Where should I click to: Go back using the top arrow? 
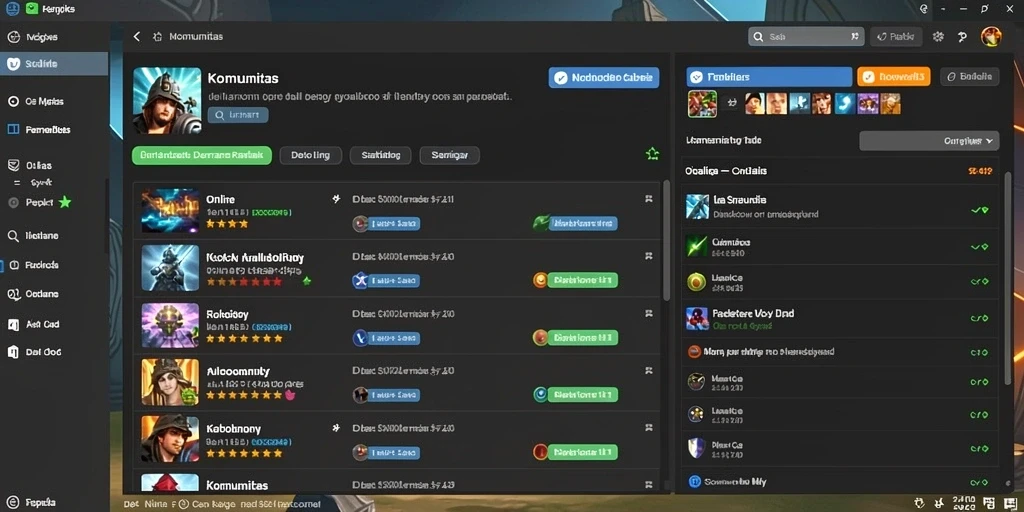(136, 37)
